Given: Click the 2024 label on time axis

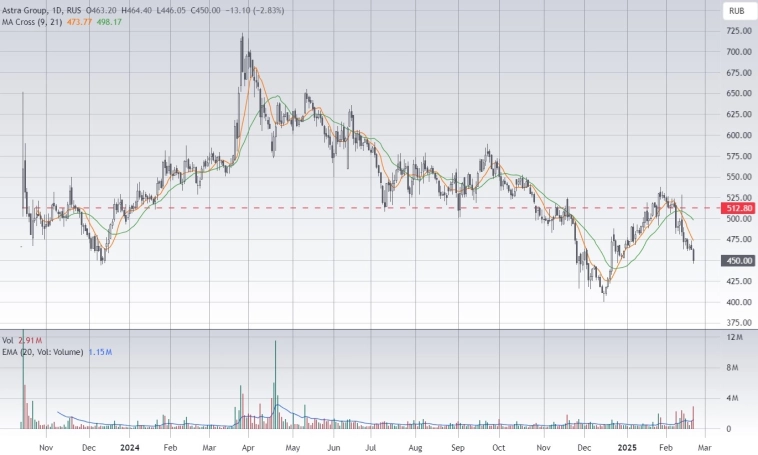Looking at the screenshot, I should (x=130, y=447).
